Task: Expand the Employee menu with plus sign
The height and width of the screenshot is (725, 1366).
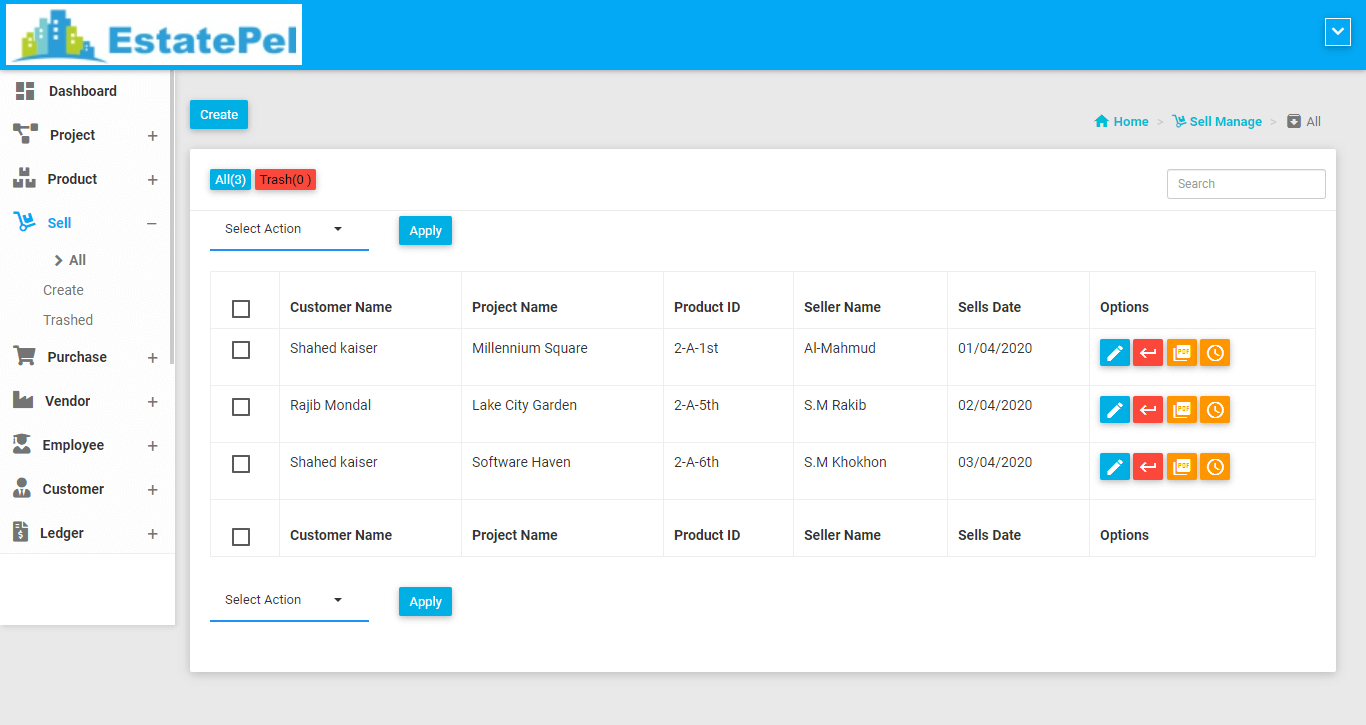Action: click(x=152, y=446)
